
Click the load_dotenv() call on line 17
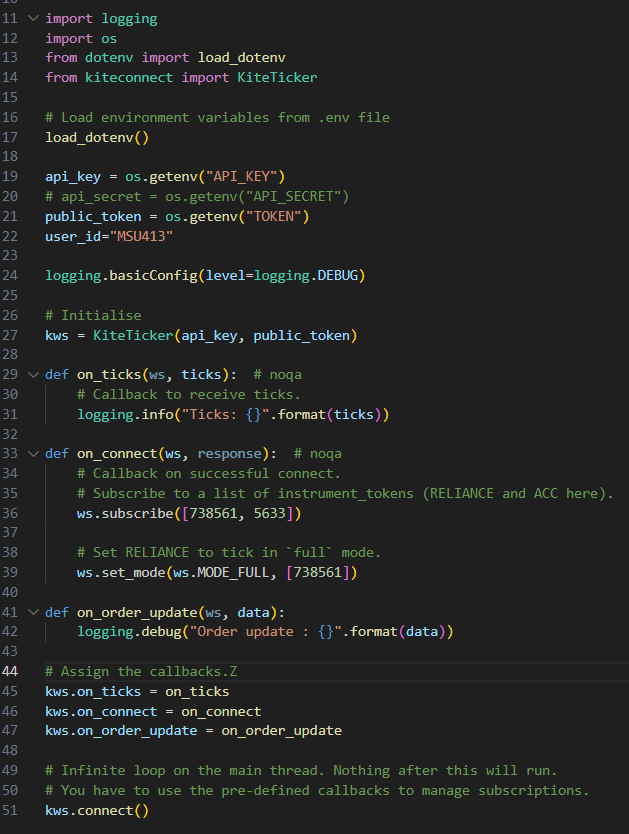point(96,137)
